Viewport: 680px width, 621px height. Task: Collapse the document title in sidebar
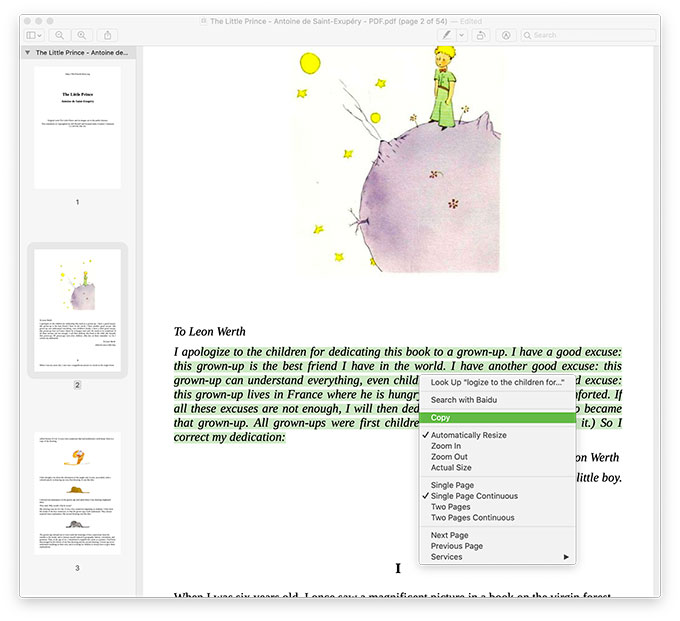tap(28, 52)
